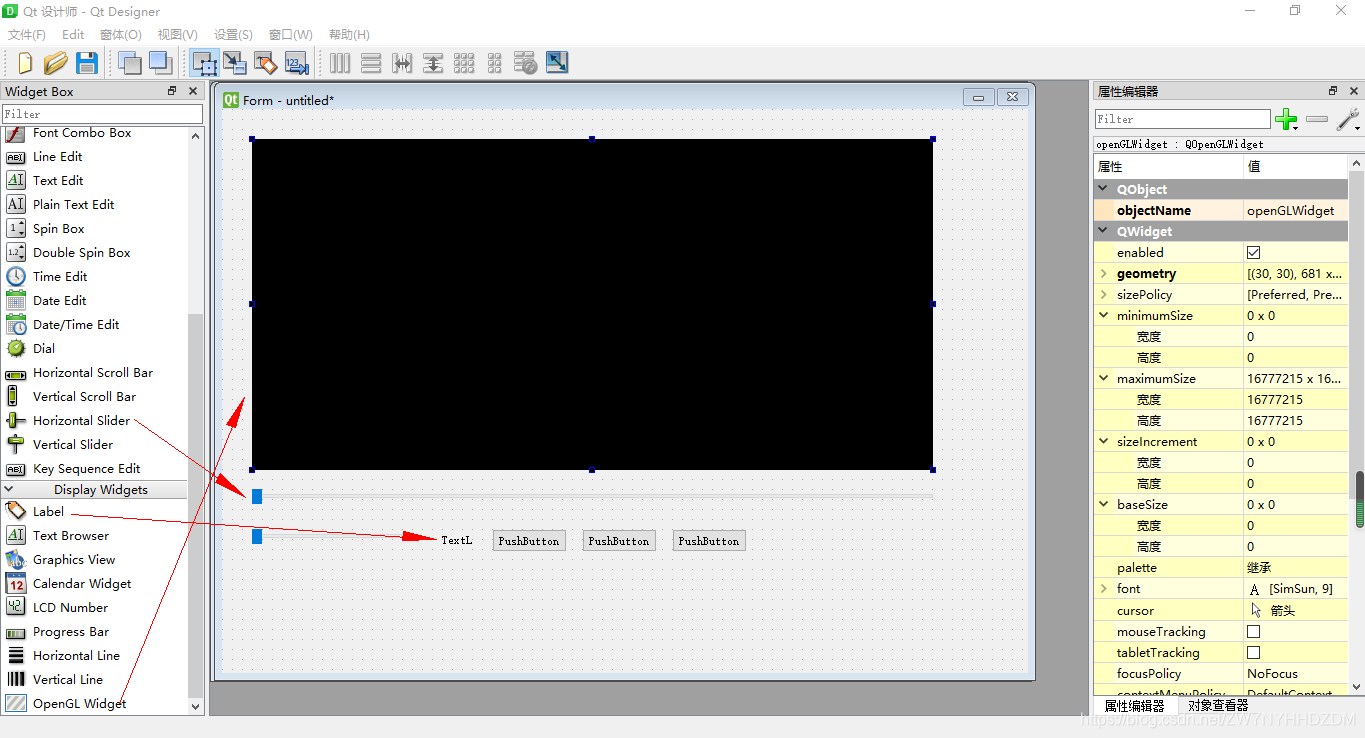
Task: Open a form file from toolbar
Action: pos(55,63)
